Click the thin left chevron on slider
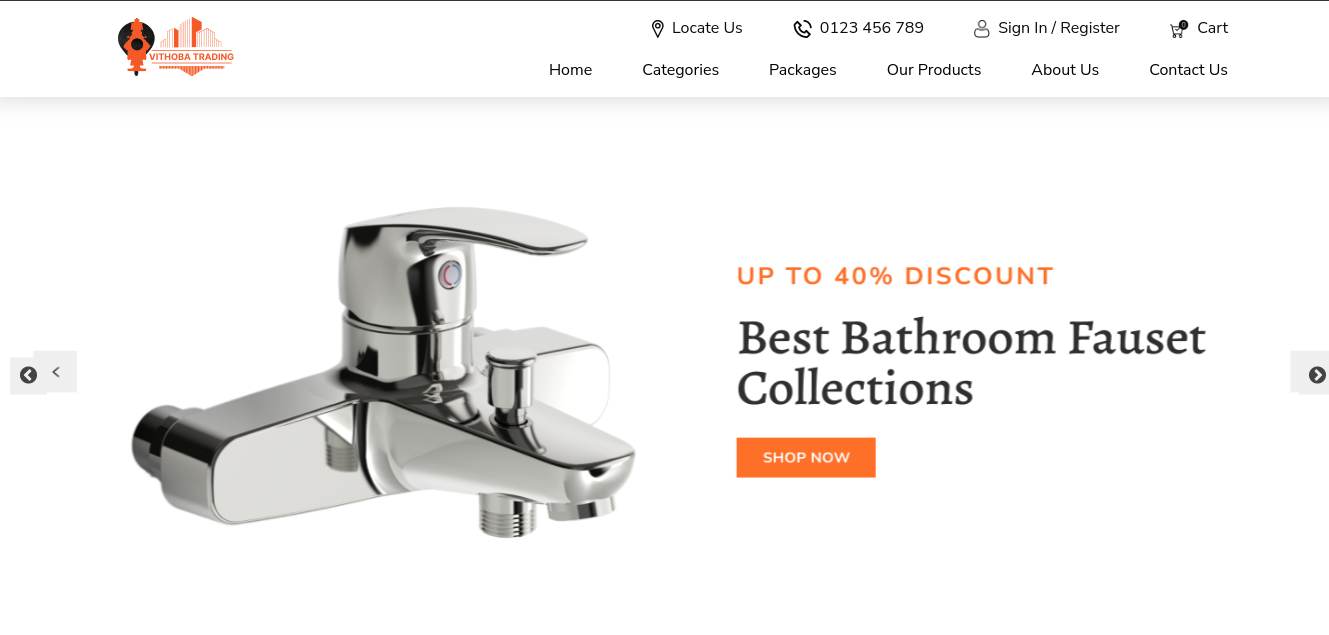The image size is (1329, 635). click(56, 372)
